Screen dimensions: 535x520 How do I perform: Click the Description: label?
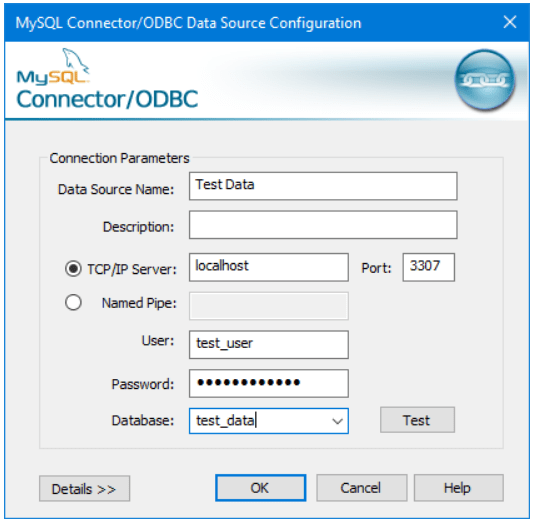coord(139,227)
